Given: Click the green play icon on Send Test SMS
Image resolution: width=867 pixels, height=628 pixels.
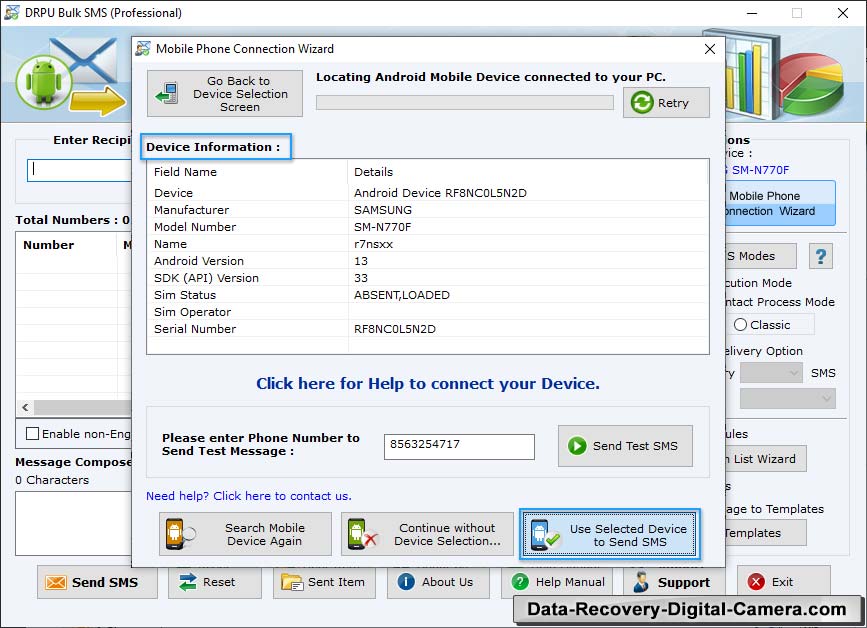Looking at the screenshot, I should coord(577,446).
